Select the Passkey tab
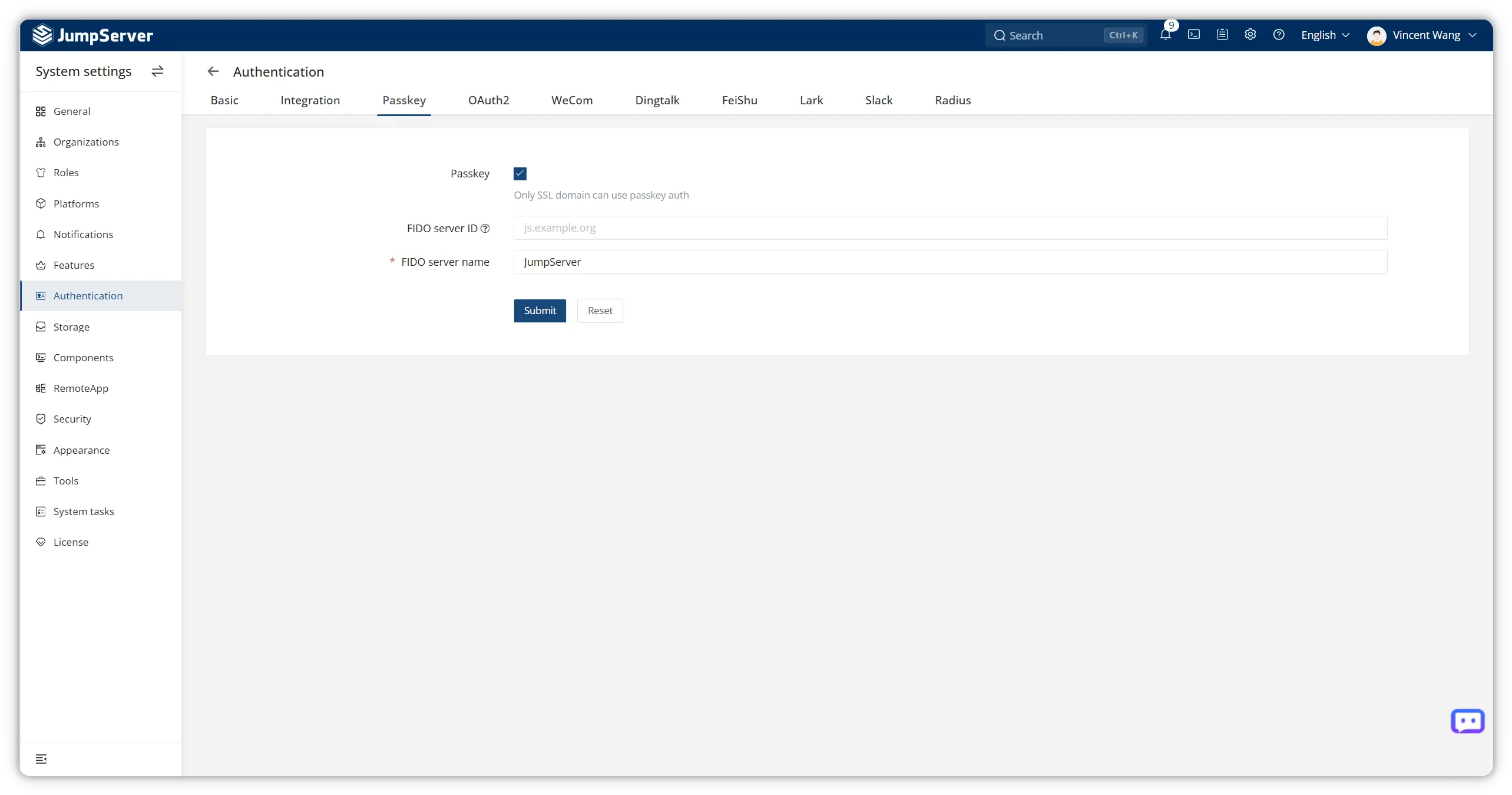 tap(404, 100)
